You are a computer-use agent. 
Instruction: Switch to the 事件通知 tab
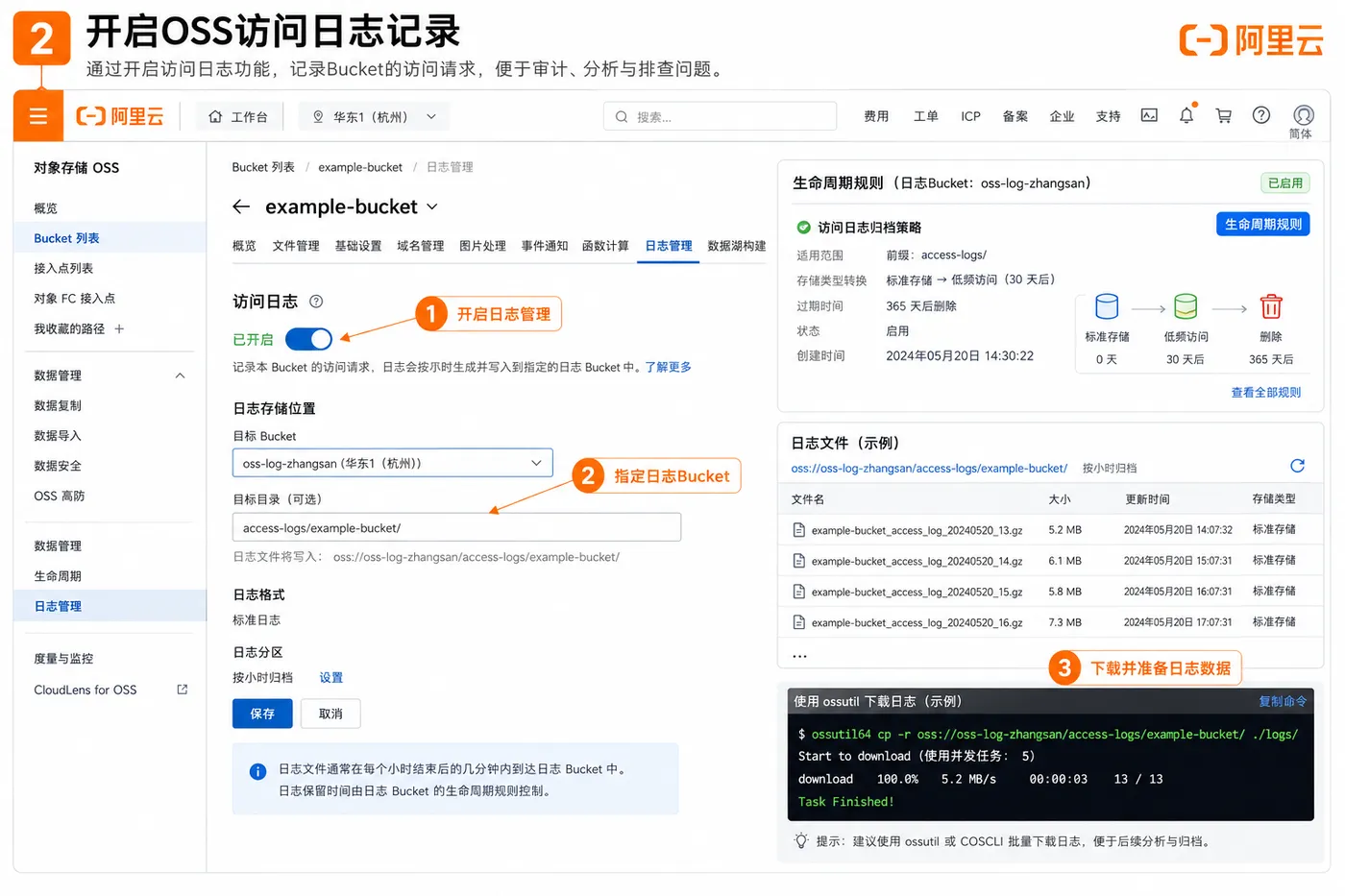pos(545,246)
